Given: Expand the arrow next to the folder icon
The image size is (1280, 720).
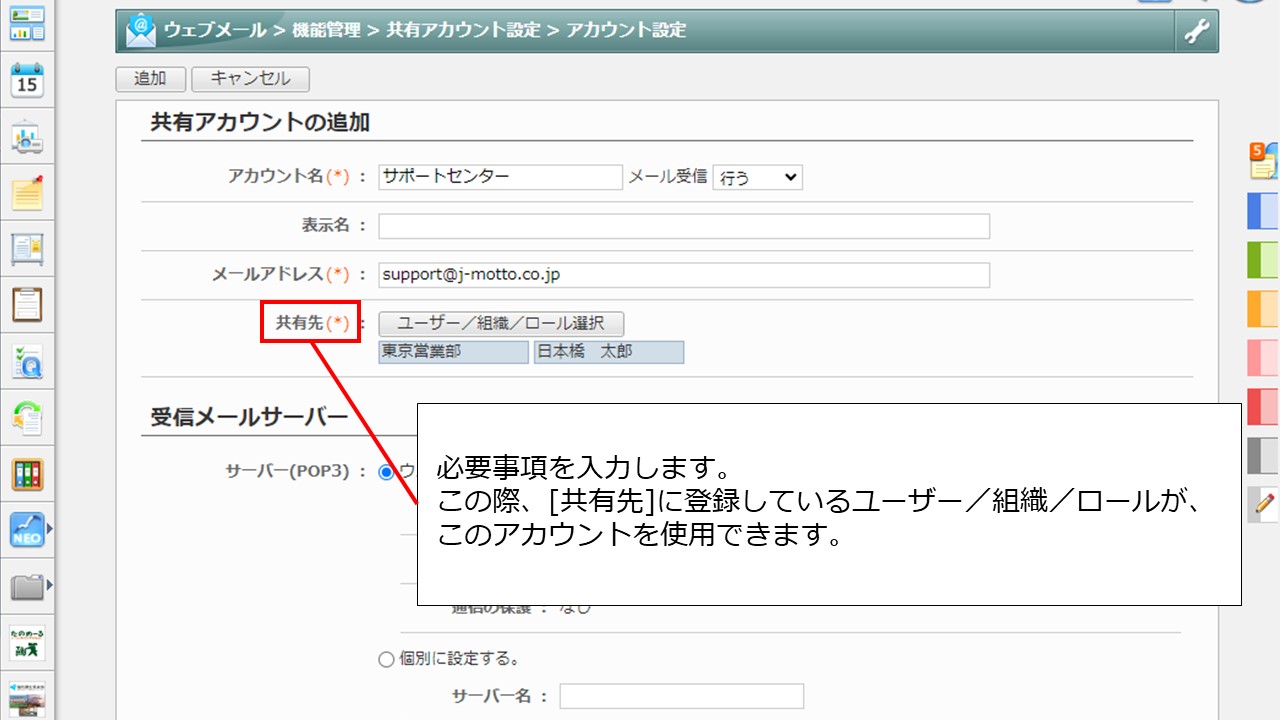Looking at the screenshot, I should pyautogui.click(x=50, y=584).
